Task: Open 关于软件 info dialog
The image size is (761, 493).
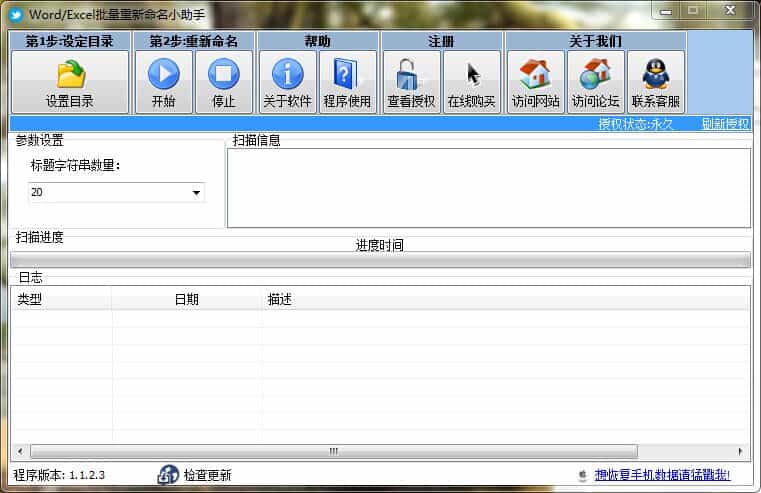Action: tap(287, 82)
